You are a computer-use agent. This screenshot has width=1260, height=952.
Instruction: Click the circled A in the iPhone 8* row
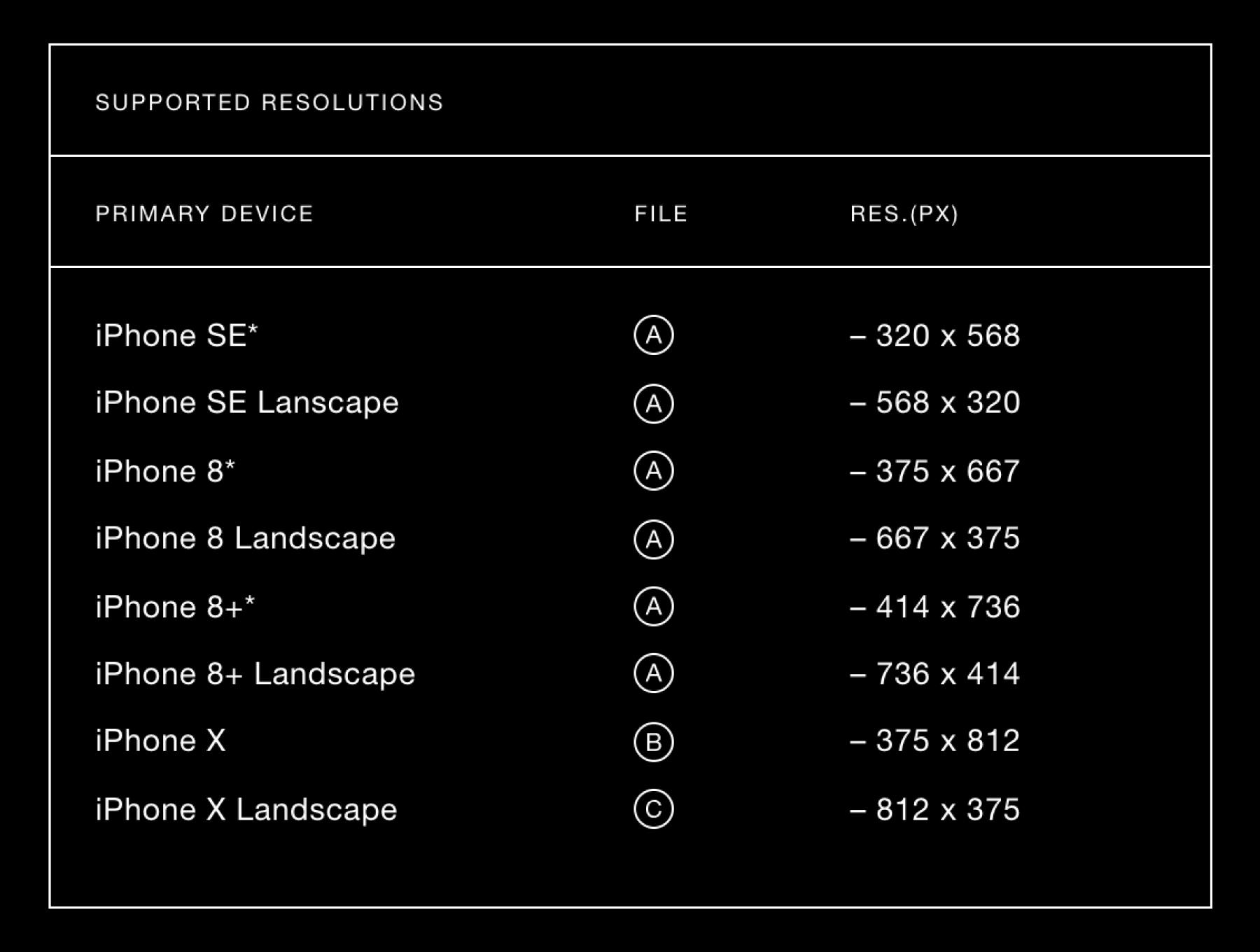coord(653,471)
